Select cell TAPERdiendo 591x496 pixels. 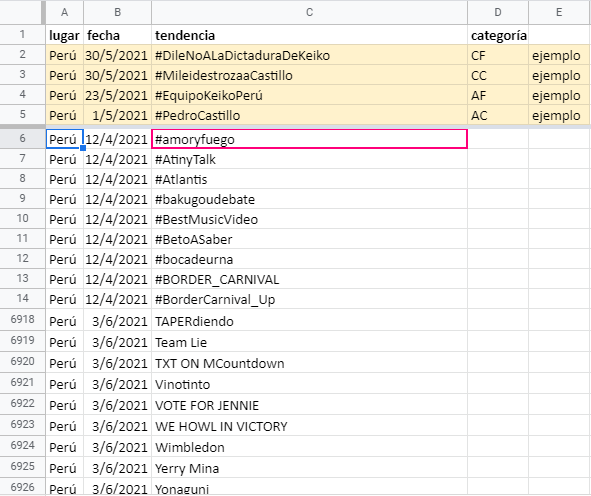click(x=309, y=321)
